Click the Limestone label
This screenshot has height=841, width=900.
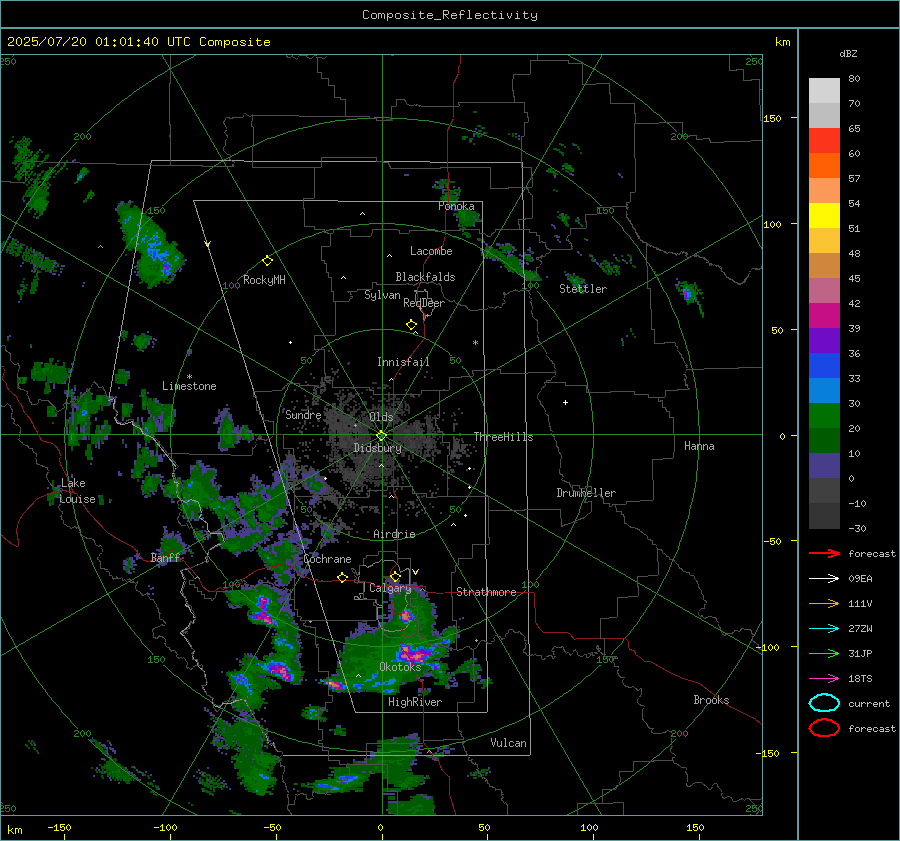pos(189,386)
